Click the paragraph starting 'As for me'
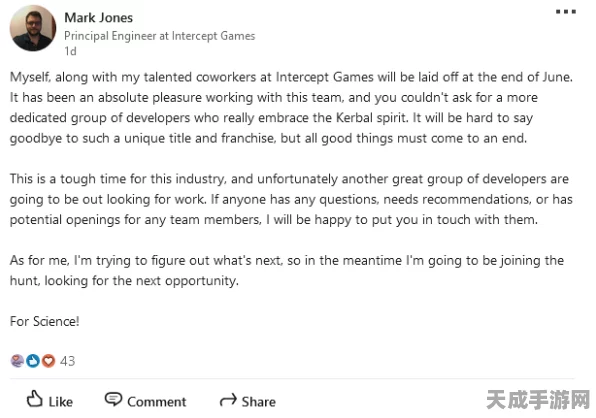596x418 pixels. (x=287, y=271)
